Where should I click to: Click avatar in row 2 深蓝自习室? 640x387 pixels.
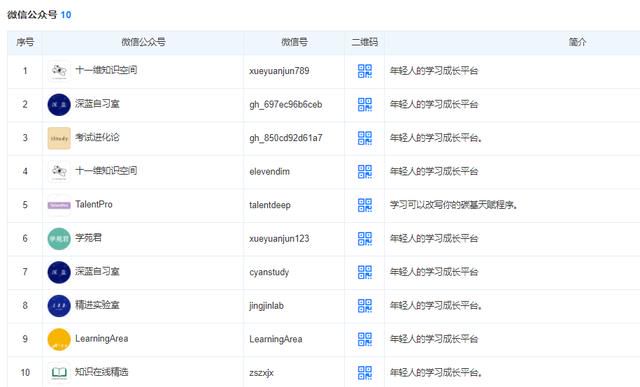(x=59, y=105)
